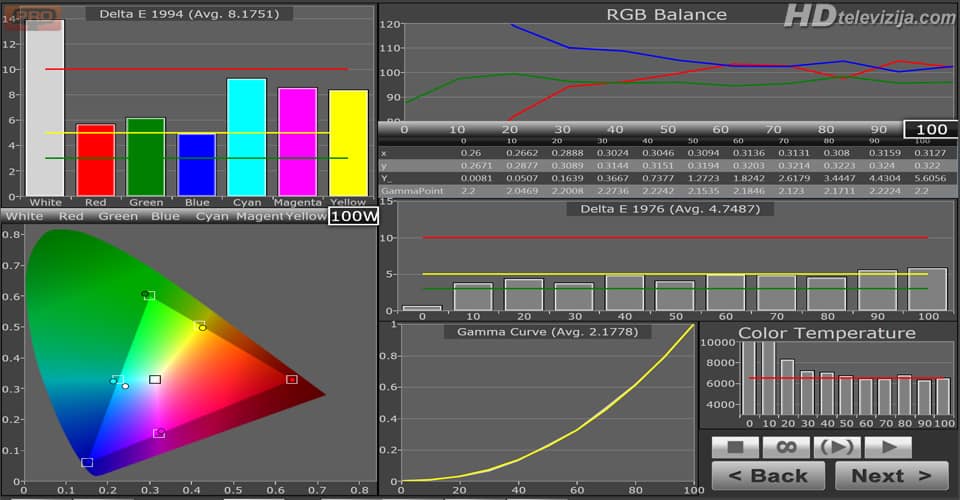Click the HDtelevizija.com logo
Image resolution: width=960 pixels, height=500 pixels.
pyautogui.click(x=869, y=17)
